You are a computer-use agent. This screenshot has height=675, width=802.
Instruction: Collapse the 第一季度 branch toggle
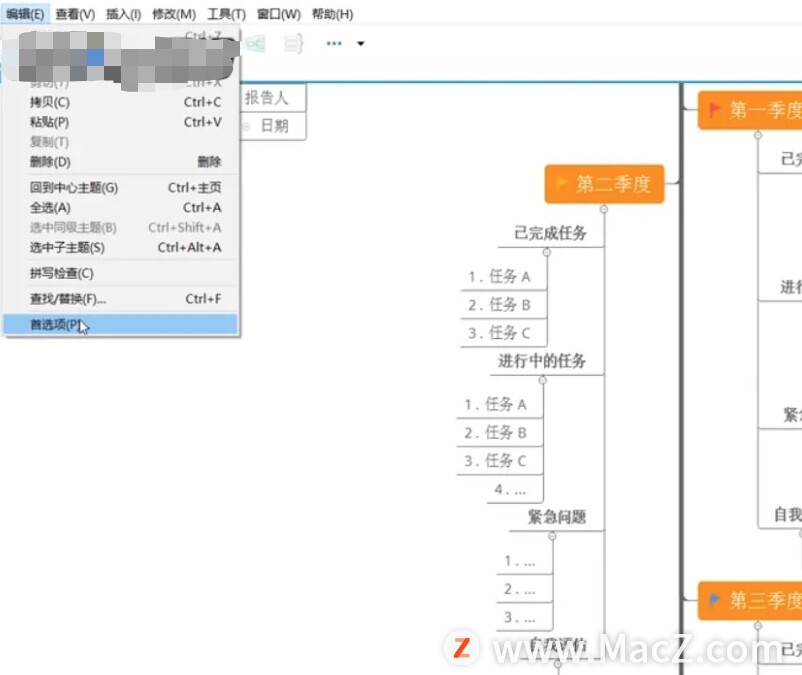point(758,135)
